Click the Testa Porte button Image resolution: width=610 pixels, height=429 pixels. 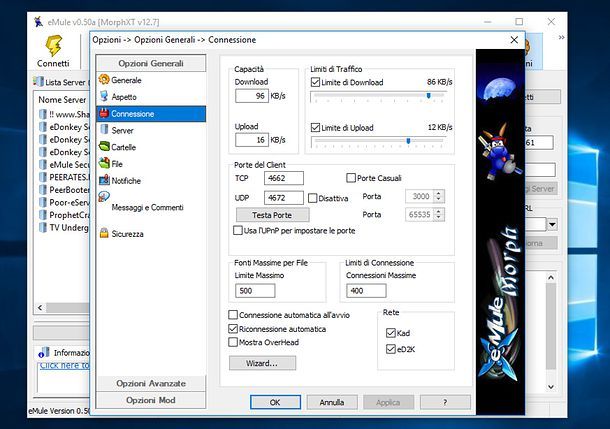click(272, 215)
